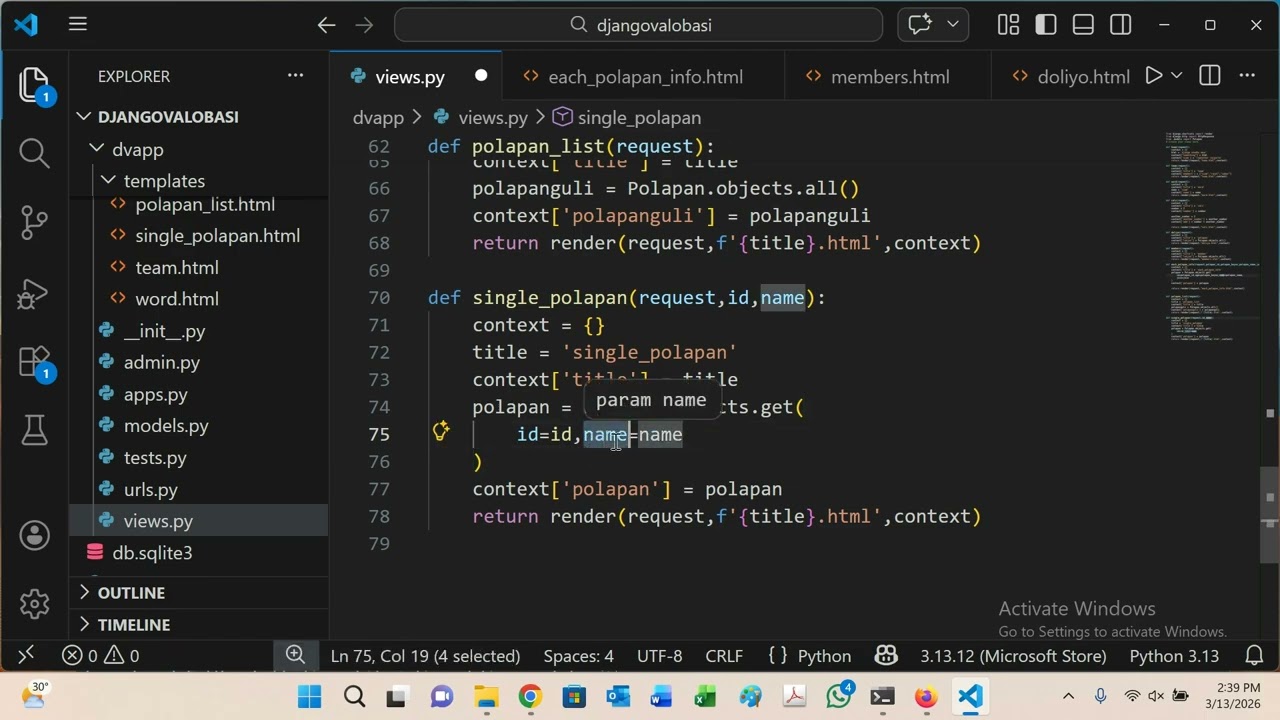Open urls.py in the explorer
The image size is (1280, 720).
(150, 489)
